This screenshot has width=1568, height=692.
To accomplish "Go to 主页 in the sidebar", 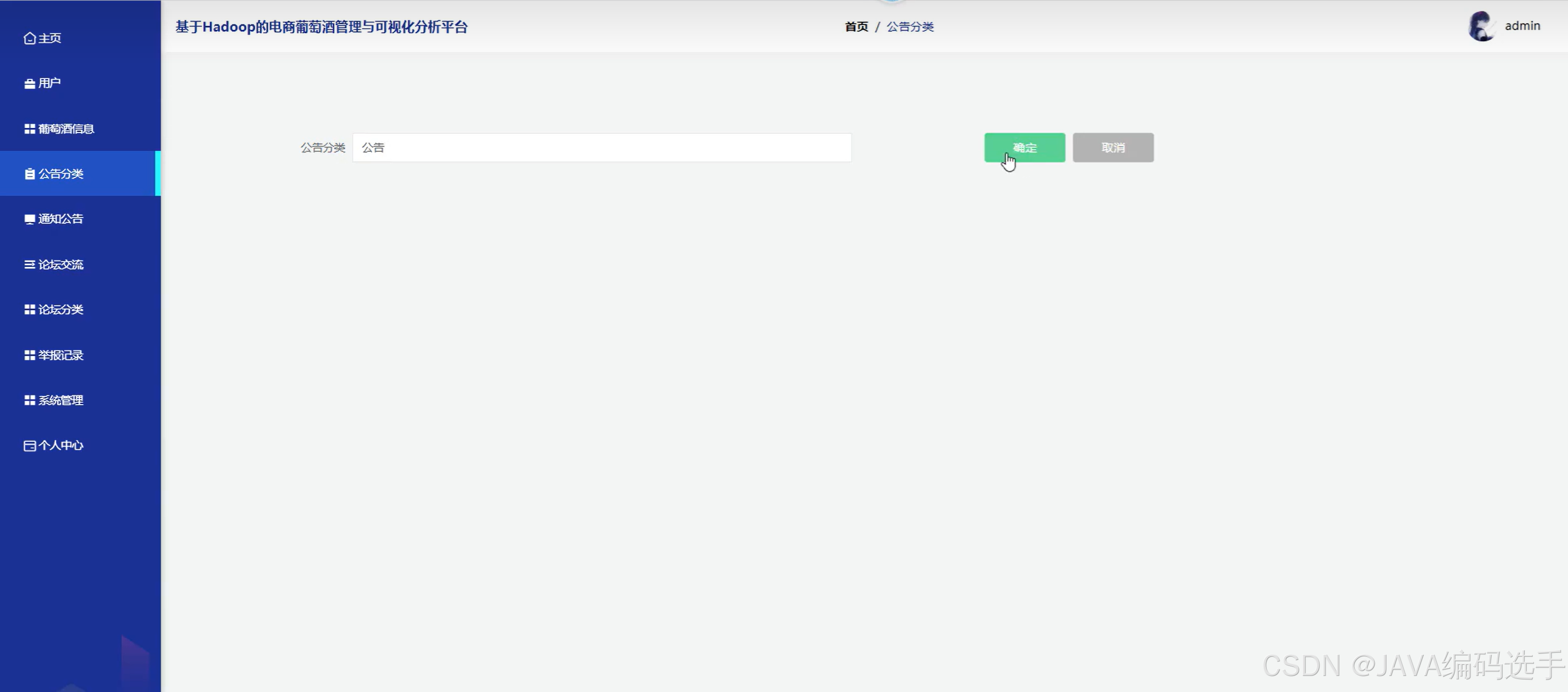I will (x=81, y=38).
